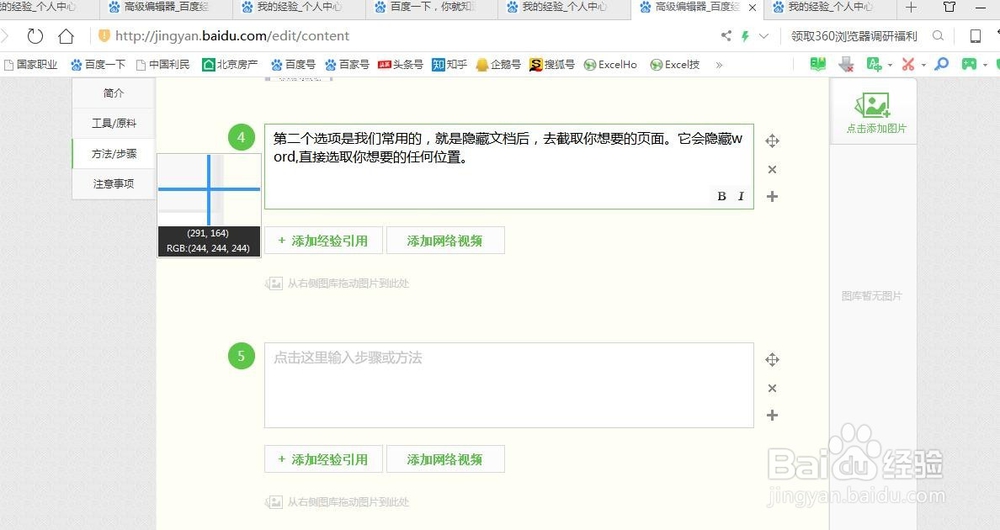
Task: Click the mobile device view icon
Action: [x=975, y=36]
